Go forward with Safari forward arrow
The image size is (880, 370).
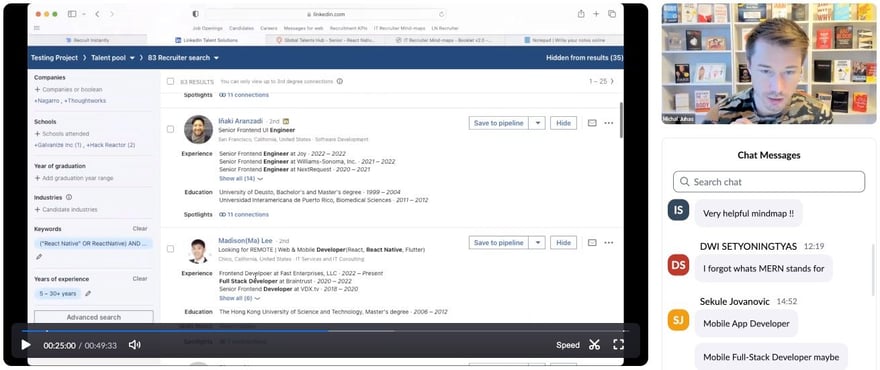(x=112, y=14)
